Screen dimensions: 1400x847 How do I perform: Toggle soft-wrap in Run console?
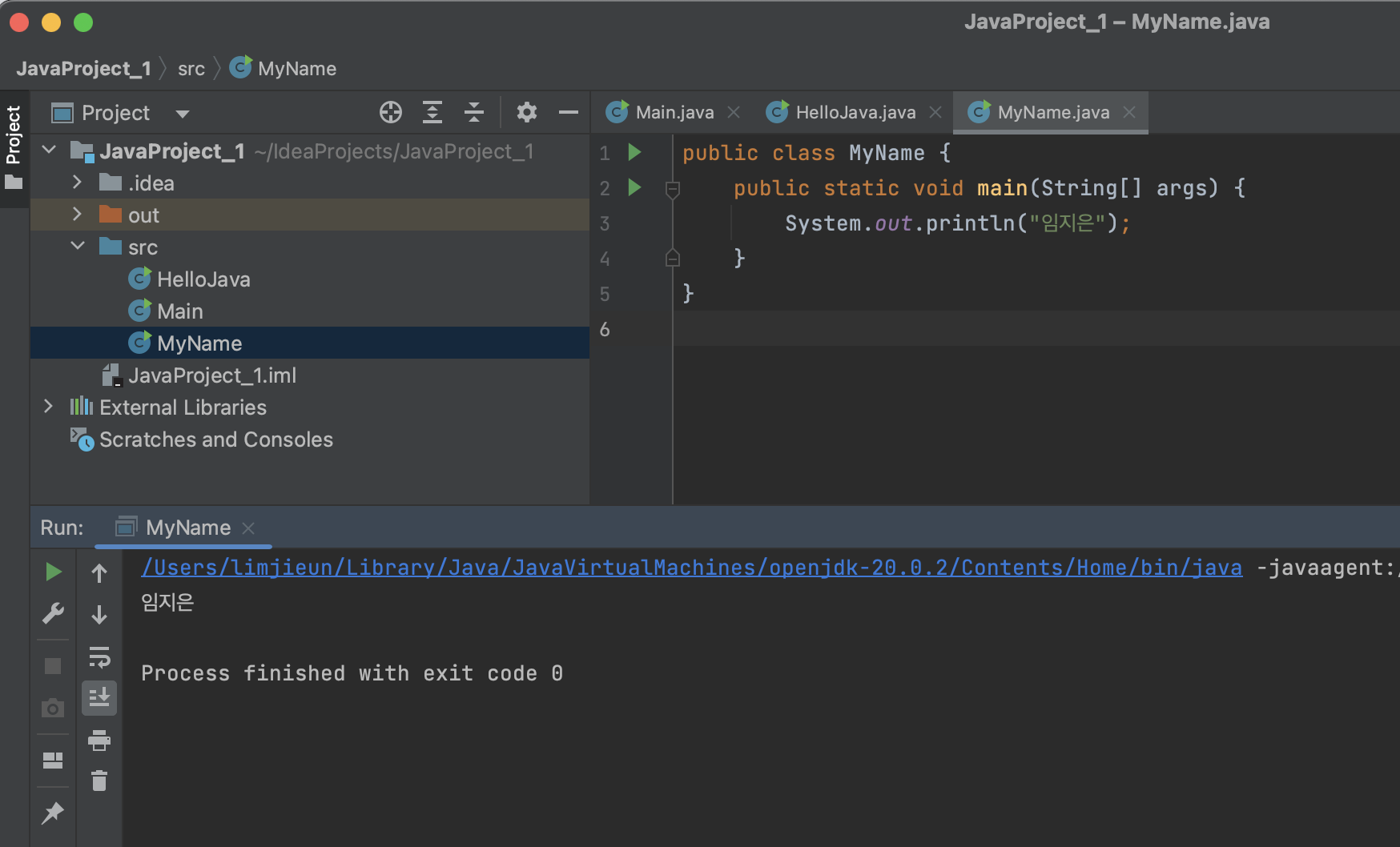(x=99, y=657)
